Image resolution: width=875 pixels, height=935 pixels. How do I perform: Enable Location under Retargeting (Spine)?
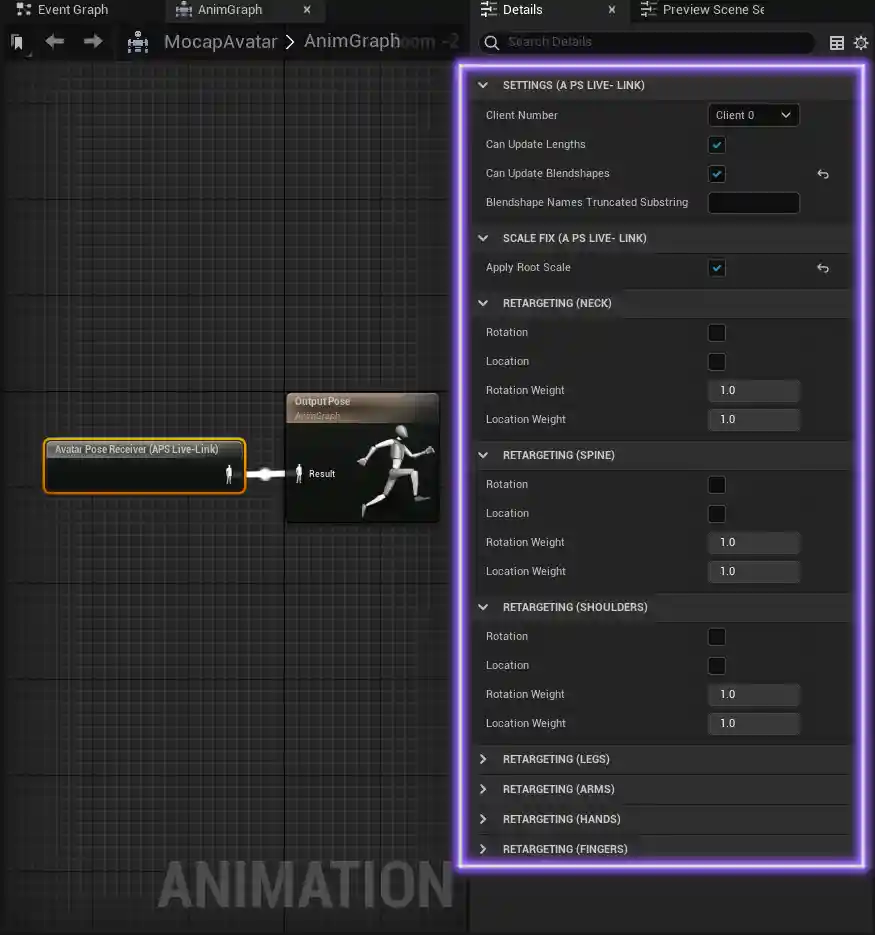pos(717,513)
